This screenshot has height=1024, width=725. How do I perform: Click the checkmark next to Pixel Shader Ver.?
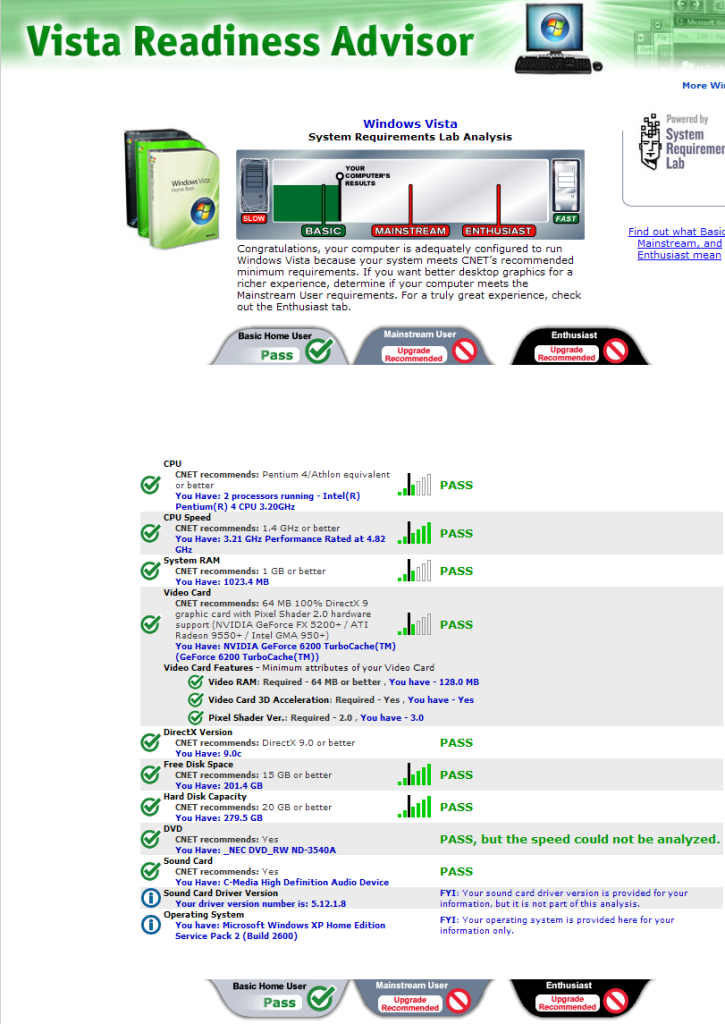[x=195, y=717]
